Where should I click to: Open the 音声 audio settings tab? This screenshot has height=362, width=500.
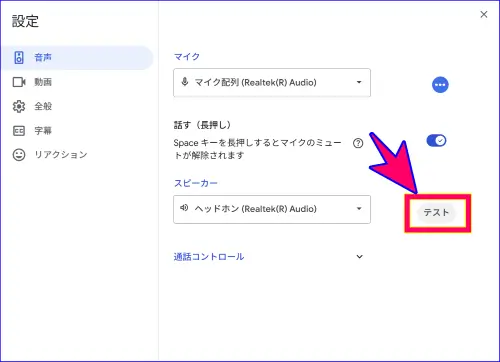pos(77,58)
